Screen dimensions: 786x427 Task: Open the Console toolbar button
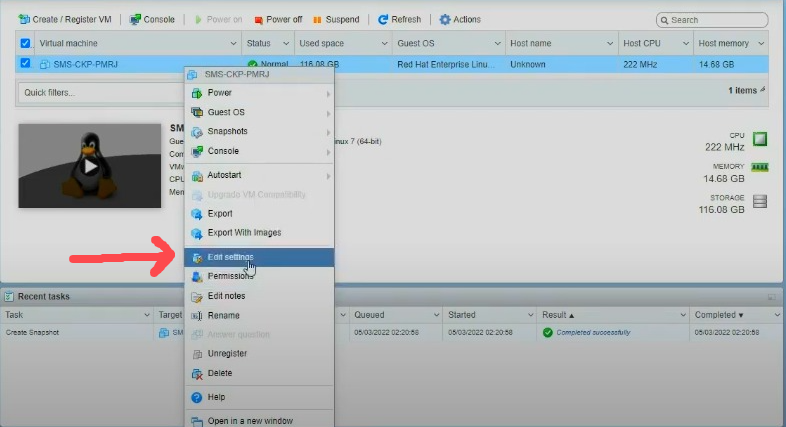click(152, 20)
